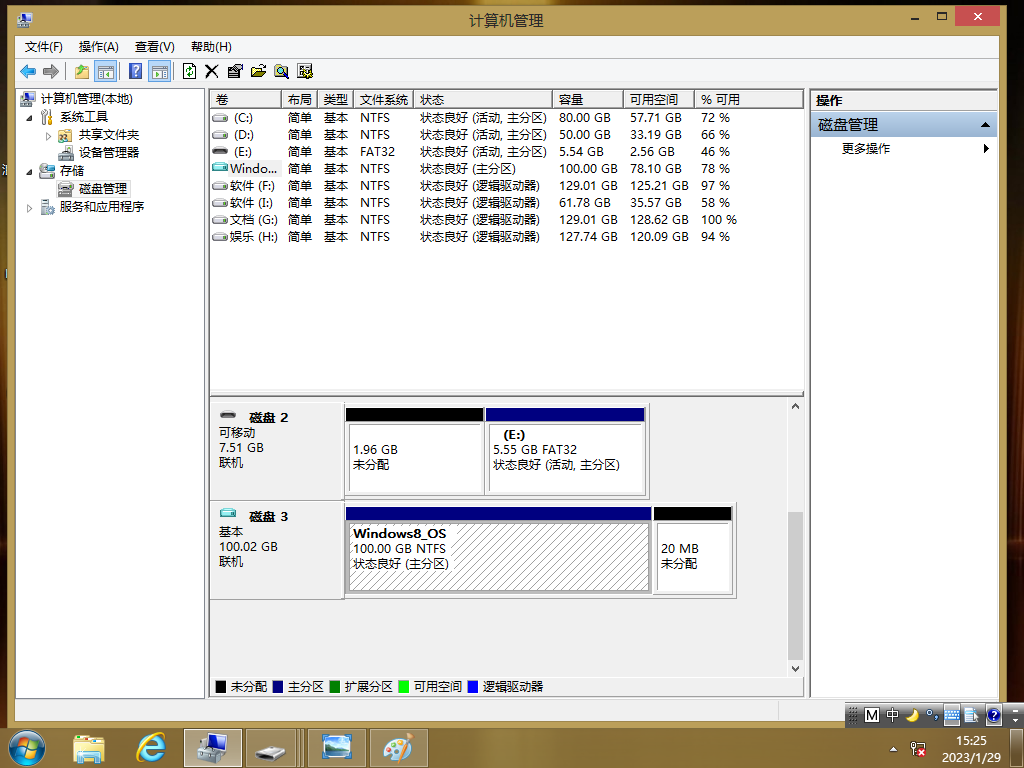Viewport: 1024px width, 768px height.
Task: Click the removable drive taskbar icon
Action: pyautogui.click(x=270, y=748)
